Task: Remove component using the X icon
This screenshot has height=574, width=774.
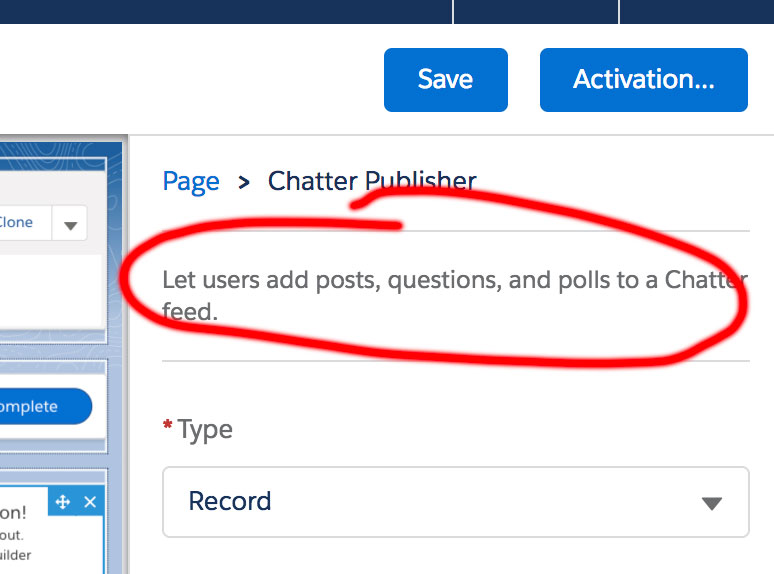Action: click(90, 502)
